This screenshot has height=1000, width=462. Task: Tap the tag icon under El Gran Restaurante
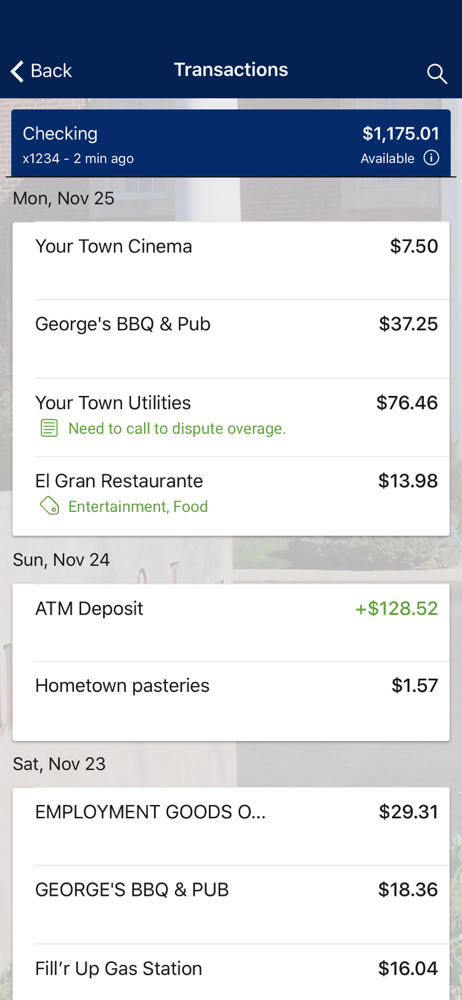[49, 507]
